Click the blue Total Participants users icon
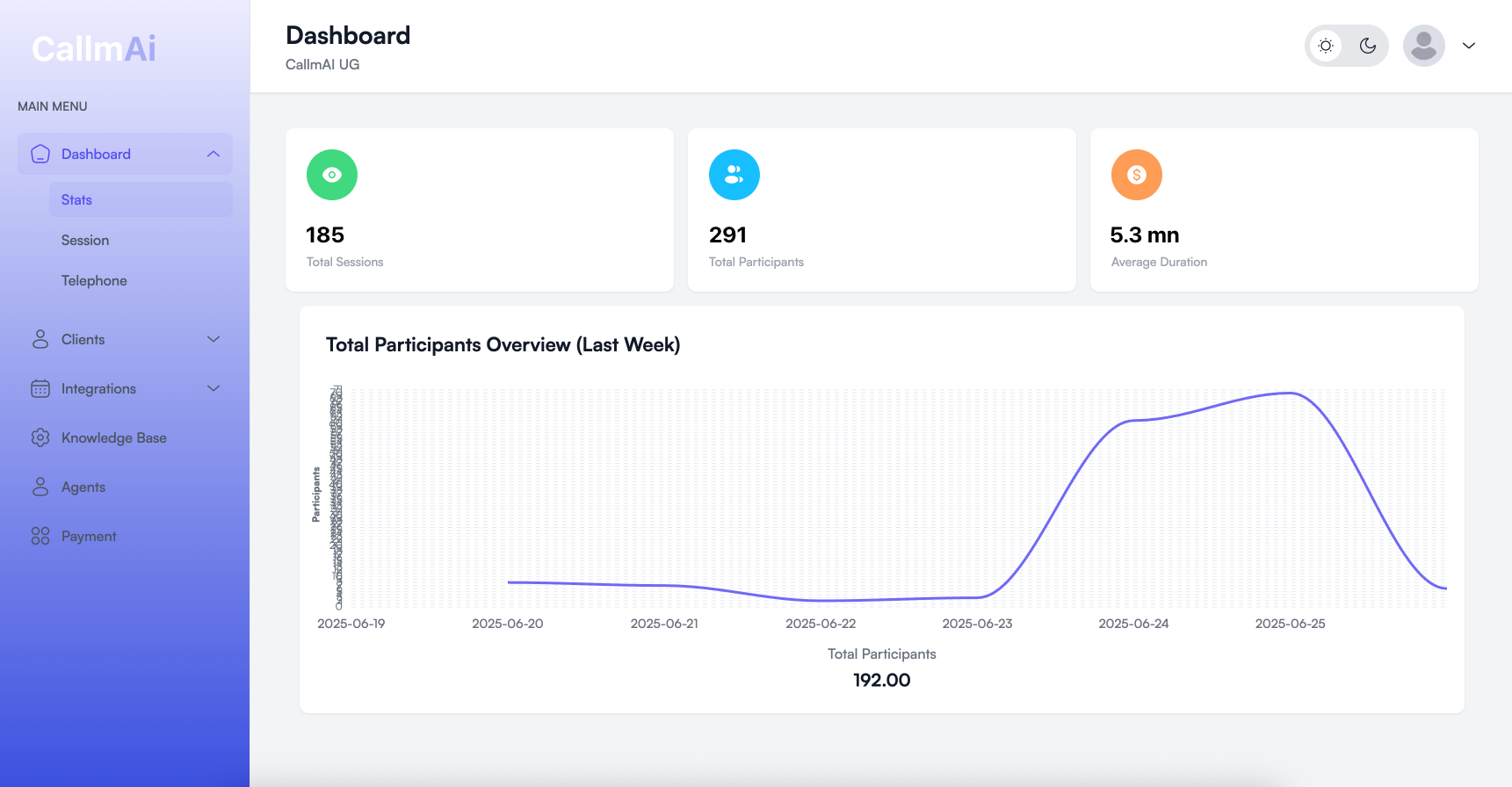This screenshot has height=787, width=1512. pos(734,175)
